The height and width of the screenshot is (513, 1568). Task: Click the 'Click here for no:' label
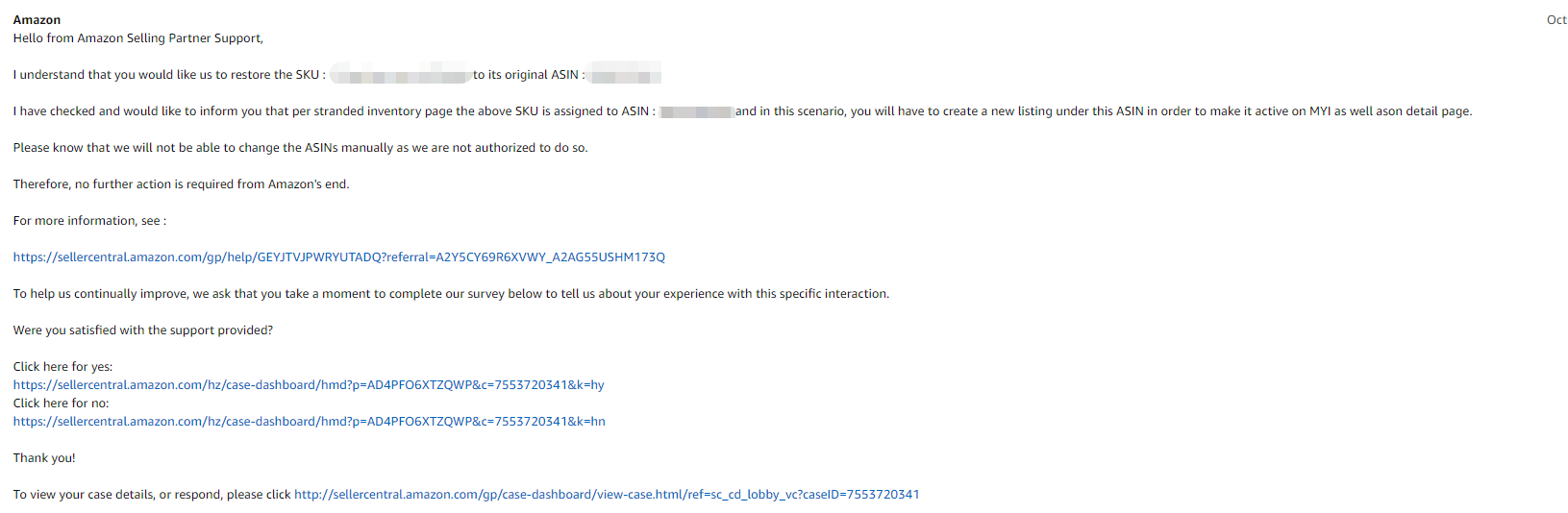click(62, 403)
